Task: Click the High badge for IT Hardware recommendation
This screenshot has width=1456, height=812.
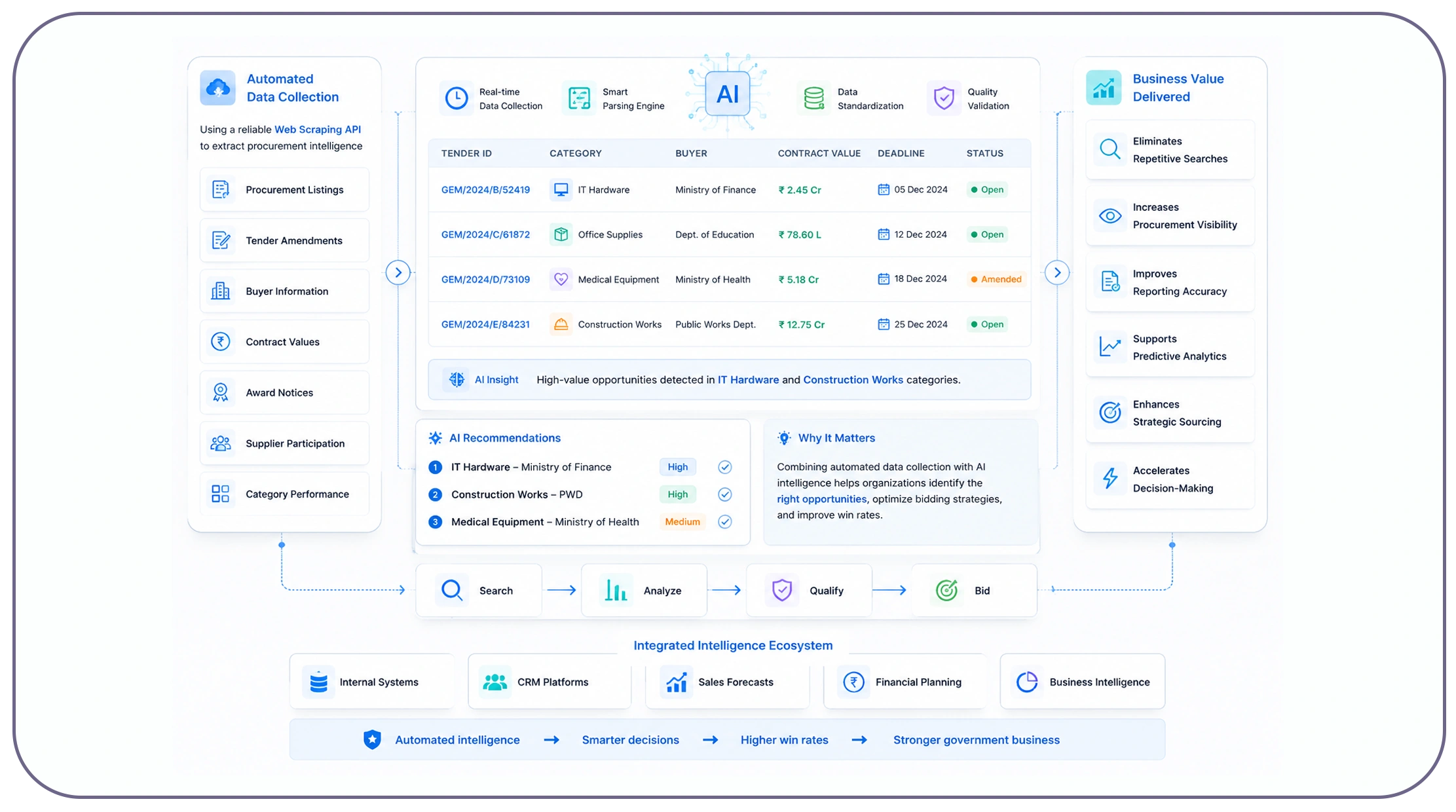Action: pyautogui.click(x=678, y=467)
